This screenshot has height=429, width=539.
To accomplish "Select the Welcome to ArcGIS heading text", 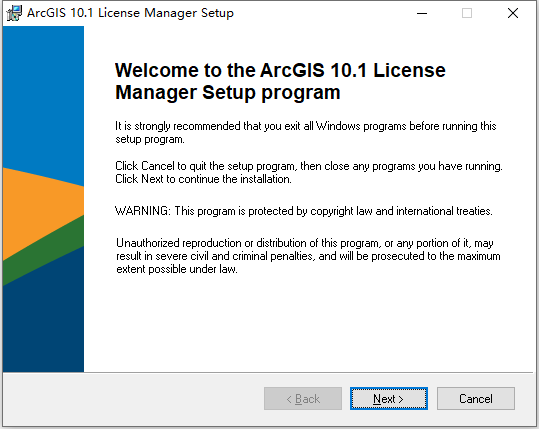I will tap(280, 81).
